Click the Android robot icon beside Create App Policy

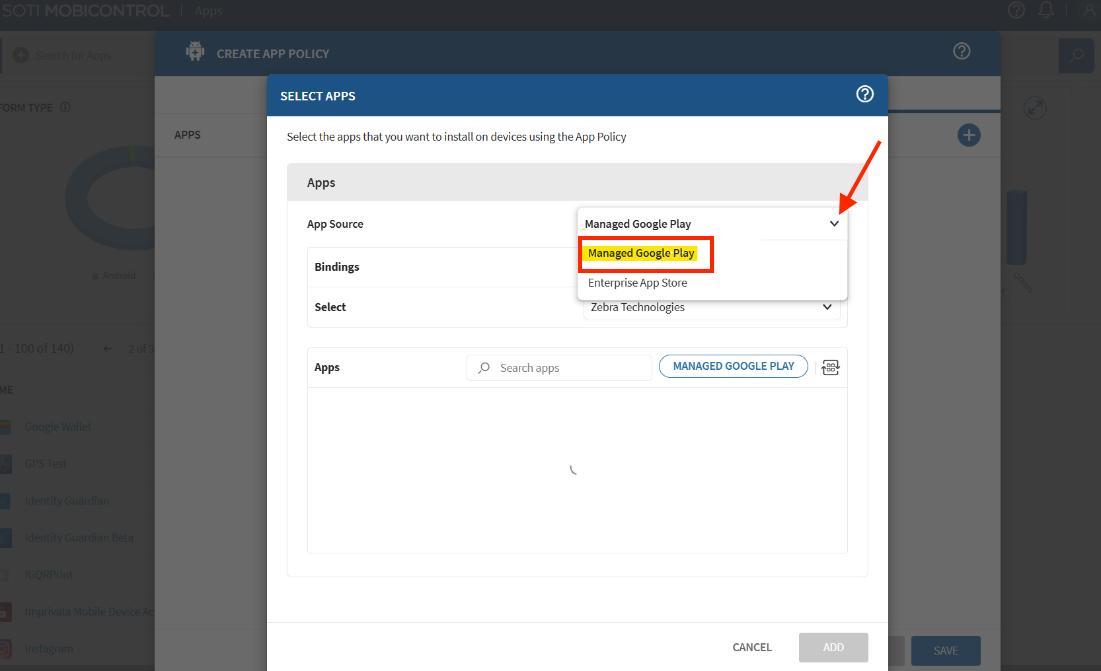pos(195,51)
